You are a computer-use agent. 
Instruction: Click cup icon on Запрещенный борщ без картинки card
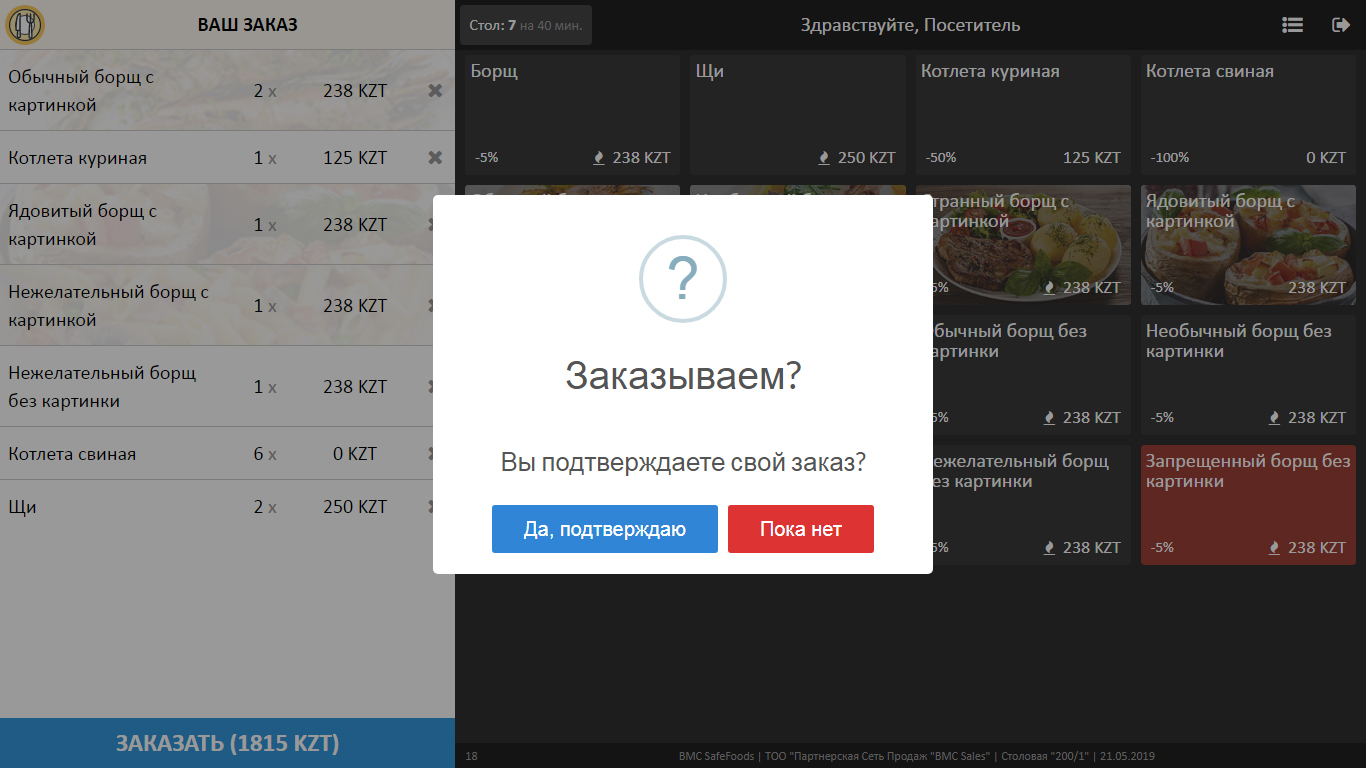[x=1273, y=547]
